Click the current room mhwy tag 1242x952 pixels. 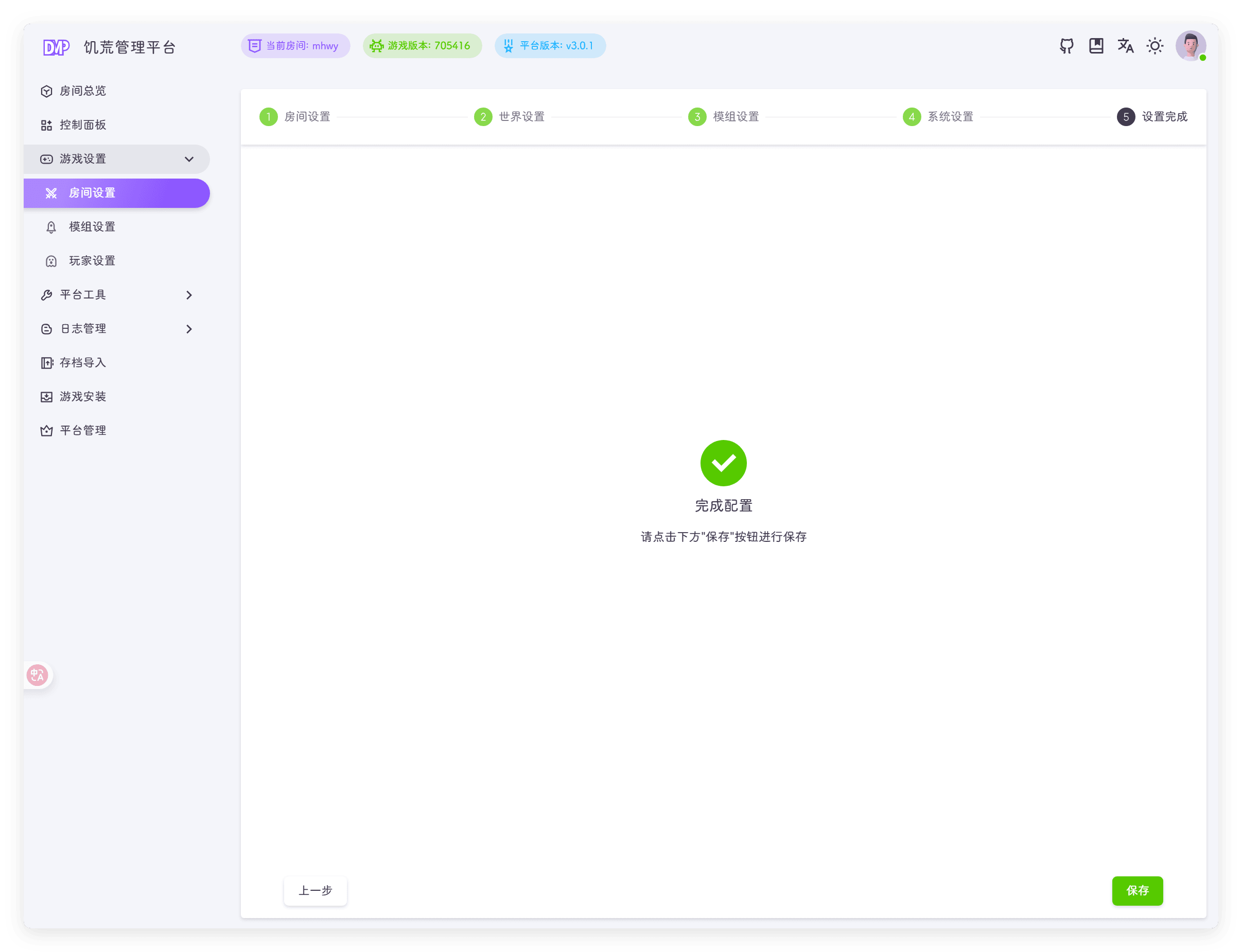pyautogui.click(x=295, y=46)
